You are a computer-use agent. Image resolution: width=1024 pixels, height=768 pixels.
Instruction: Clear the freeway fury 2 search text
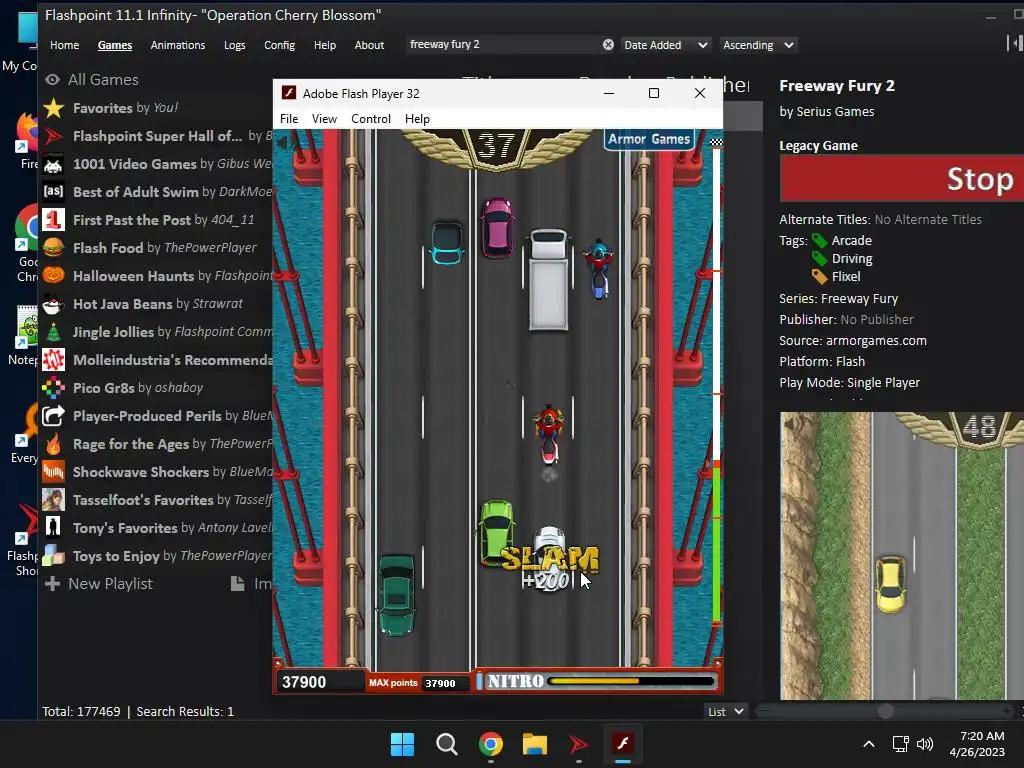coord(608,44)
